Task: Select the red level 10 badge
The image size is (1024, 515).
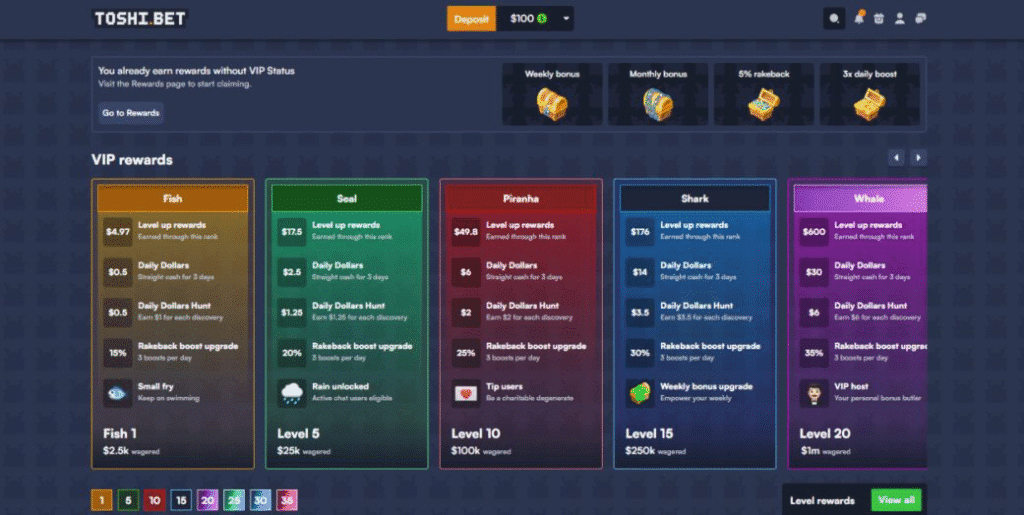Action: 154,500
